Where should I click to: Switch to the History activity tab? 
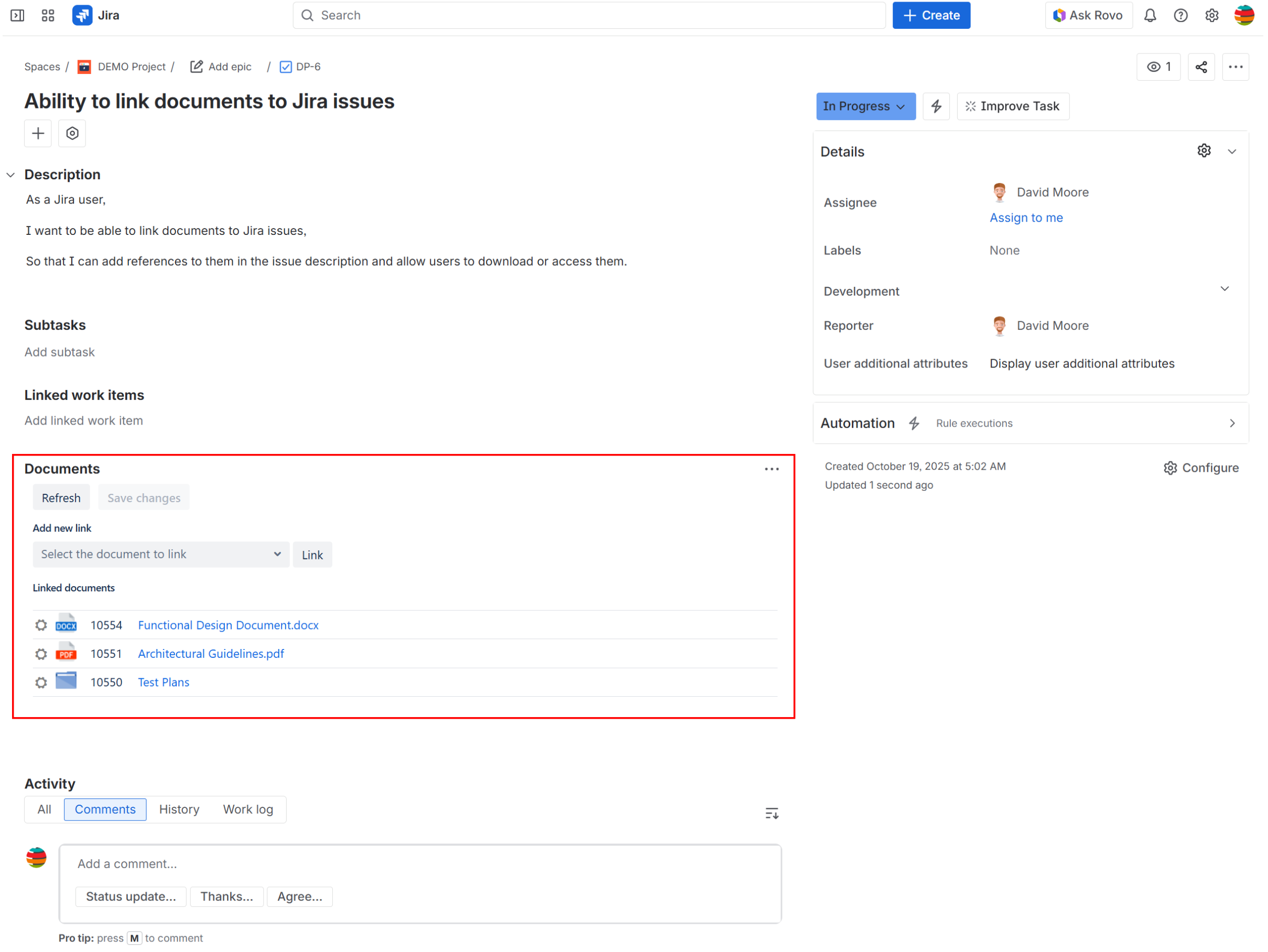pos(179,809)
